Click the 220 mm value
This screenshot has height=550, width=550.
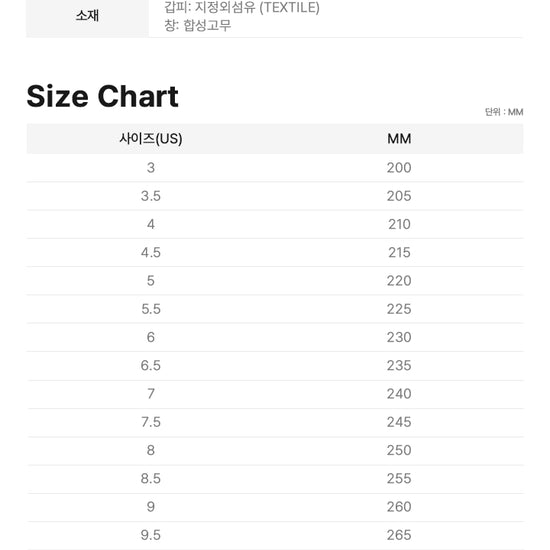click(399, 281)
